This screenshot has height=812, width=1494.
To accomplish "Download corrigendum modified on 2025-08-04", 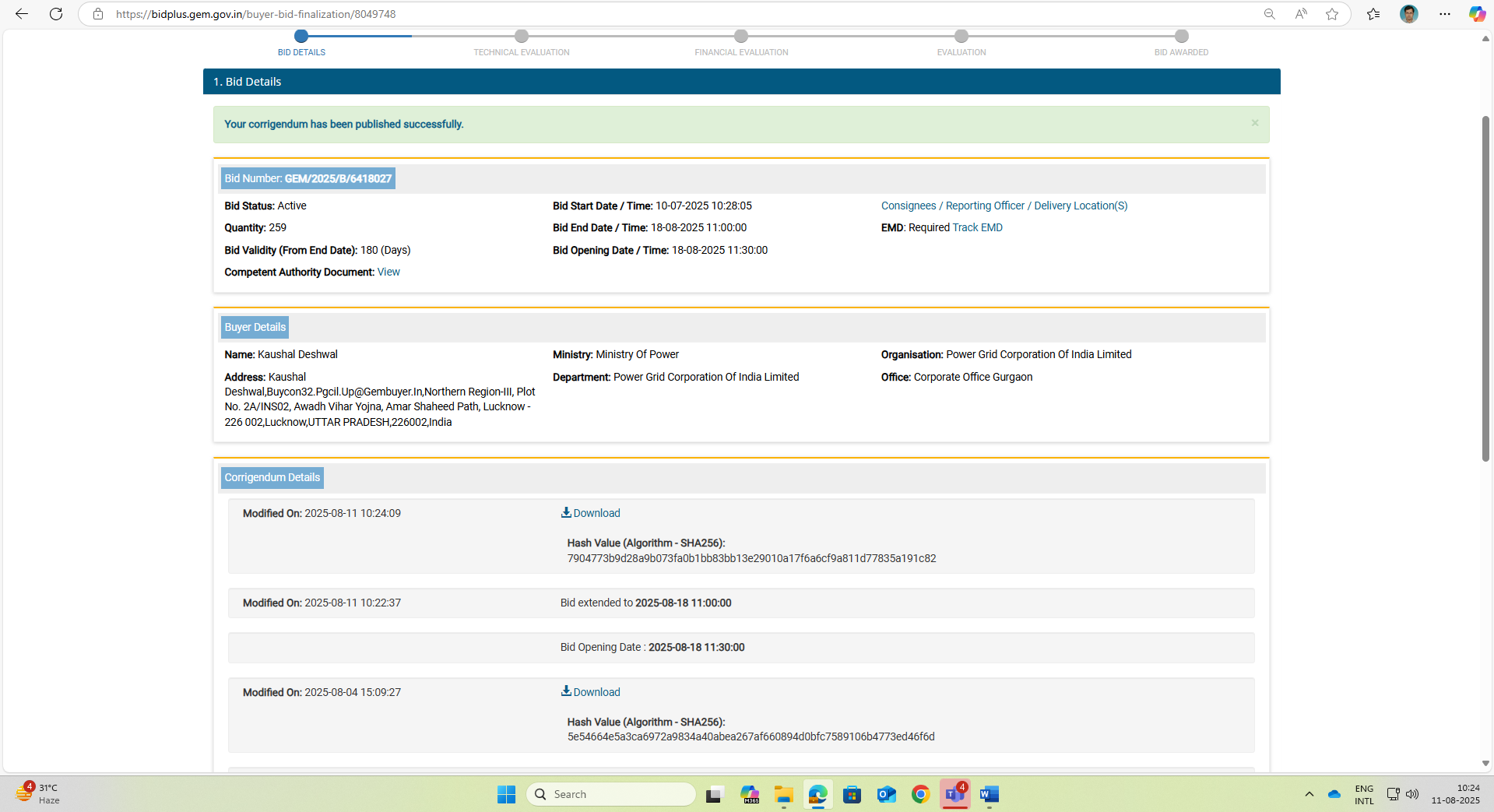I will point(591,692).
